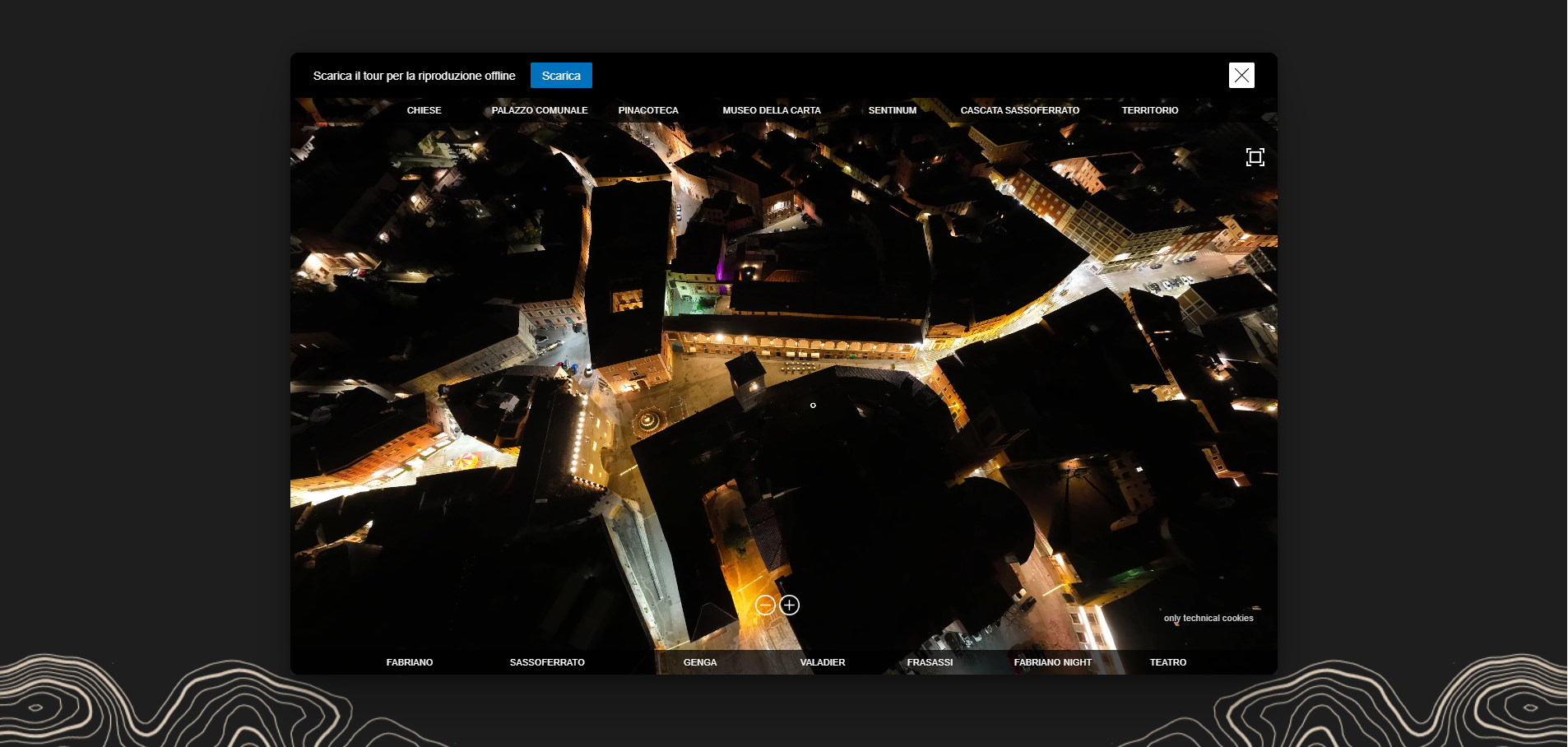This screenshot has width=1568, height=747.
Task: Close the virtual tour popup
Action: pyautogui.click(x=1241, y=76)
